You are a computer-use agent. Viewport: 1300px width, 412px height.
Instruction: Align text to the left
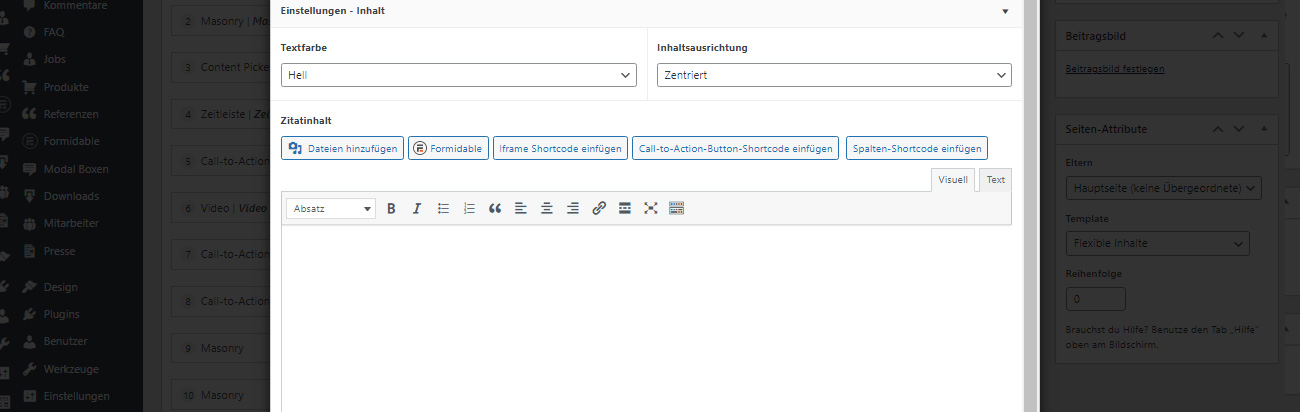pyautogui.click(x=521, y=208)
